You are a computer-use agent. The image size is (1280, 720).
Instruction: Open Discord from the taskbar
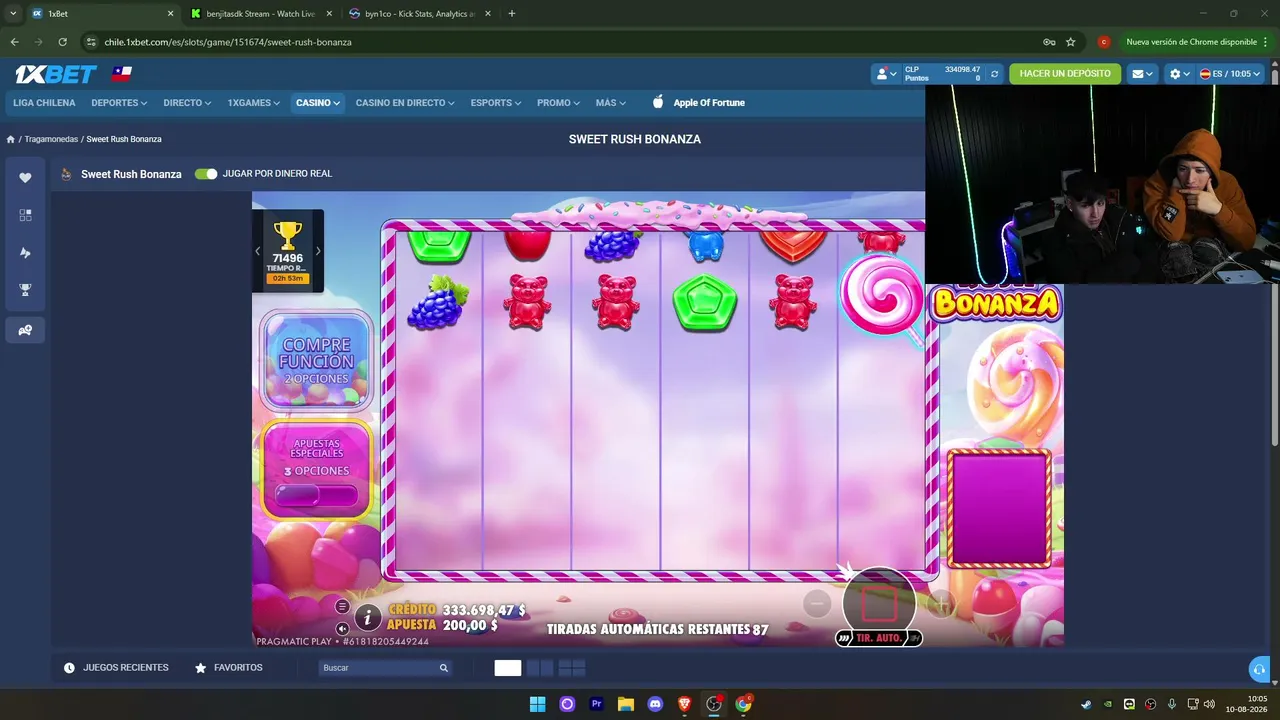[655, 704]
